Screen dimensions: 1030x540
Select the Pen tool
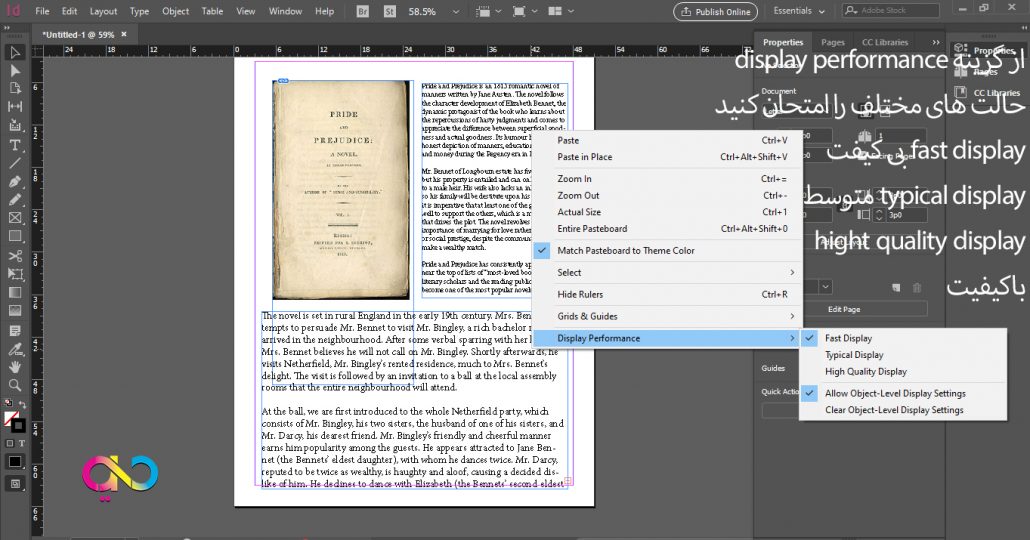[x=15, y=181]
